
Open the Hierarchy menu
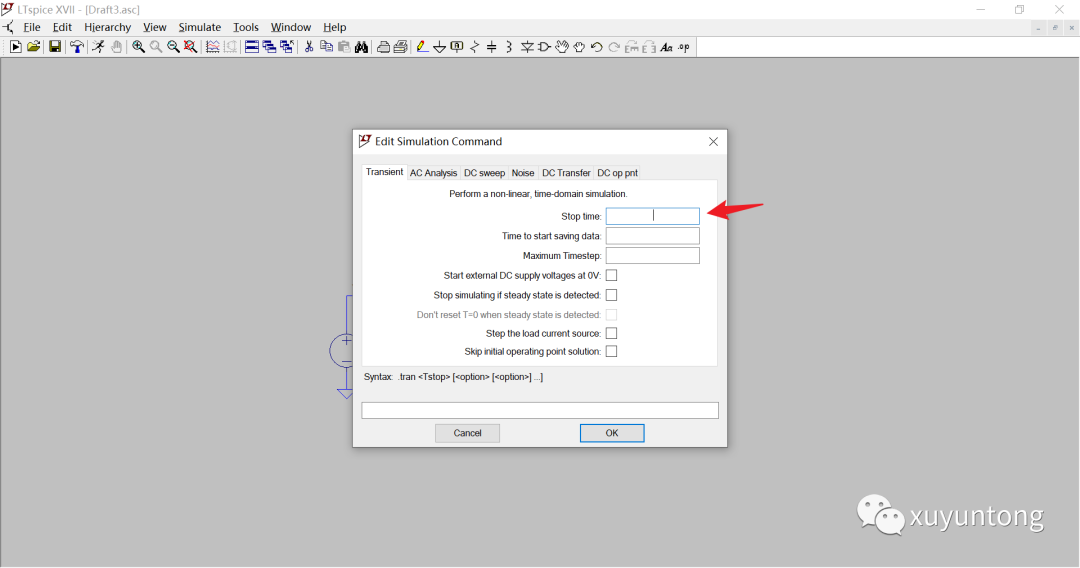107,27
